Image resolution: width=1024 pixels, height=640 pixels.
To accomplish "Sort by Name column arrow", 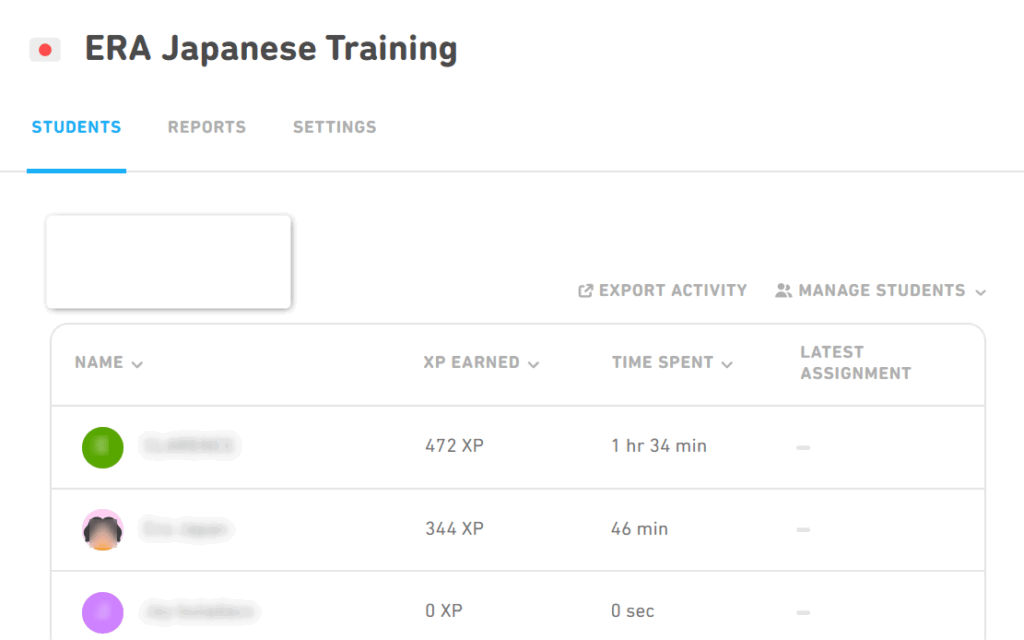I will point(137,364).
